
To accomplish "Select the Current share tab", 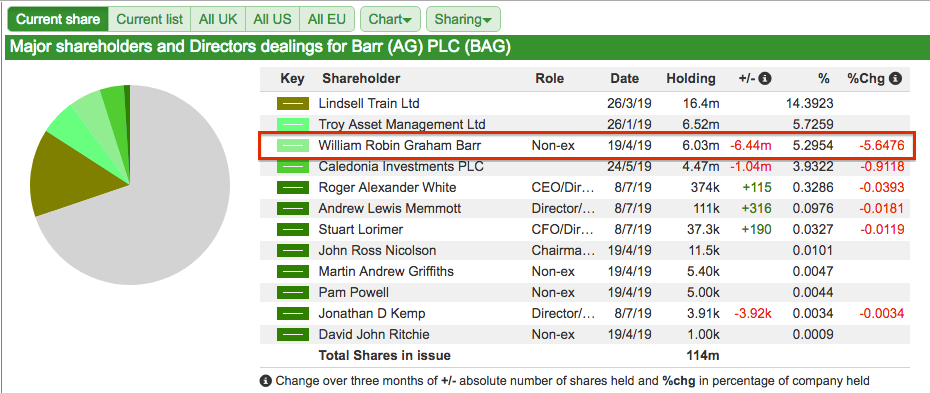I will 58,19.
